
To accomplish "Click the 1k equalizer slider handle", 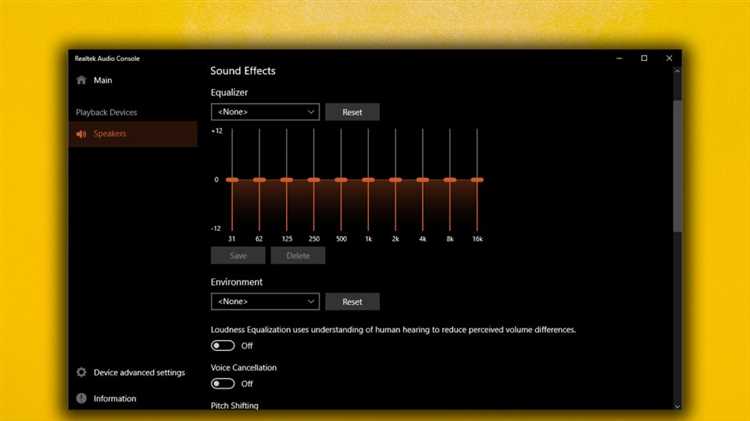I will (x=368, y=180).
